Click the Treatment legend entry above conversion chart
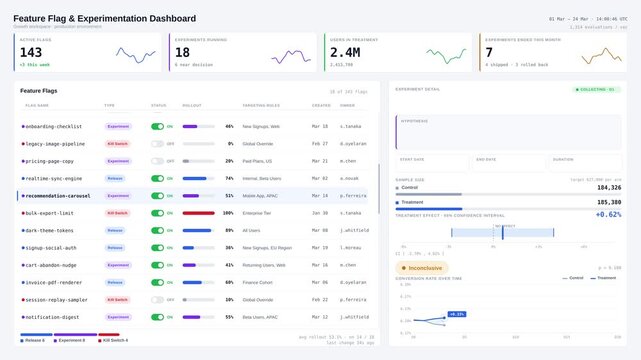 [603, 278]
